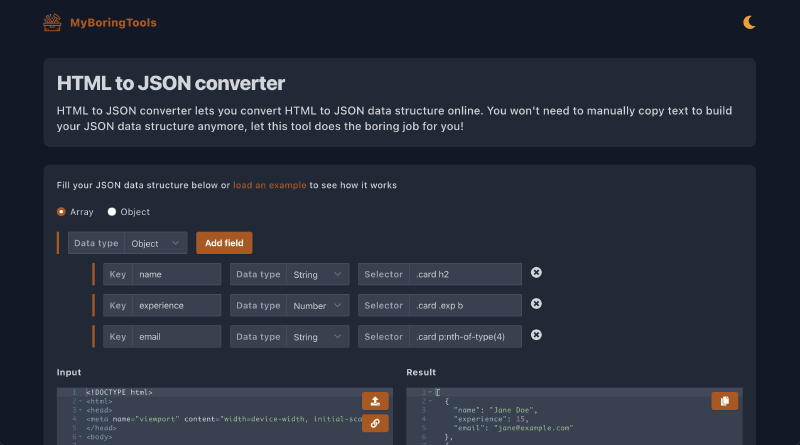
Task: Click the DOCTYPE html line in Input editor
Action: (119, 392)
